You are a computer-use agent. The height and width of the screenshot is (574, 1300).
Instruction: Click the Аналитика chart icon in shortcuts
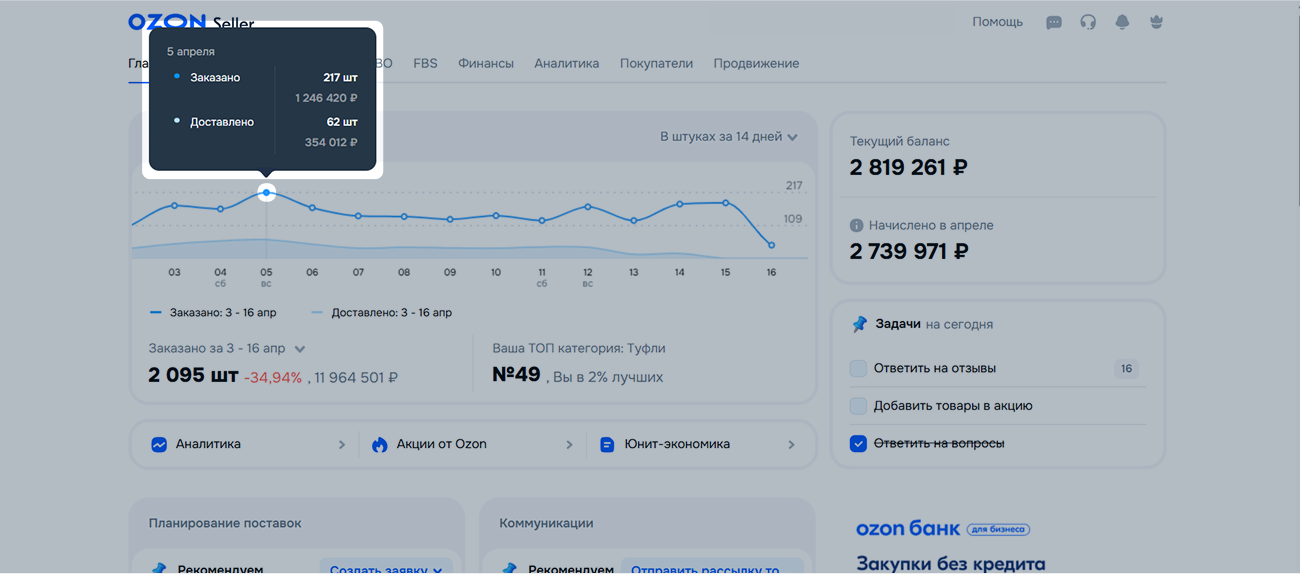pos(159,445)
